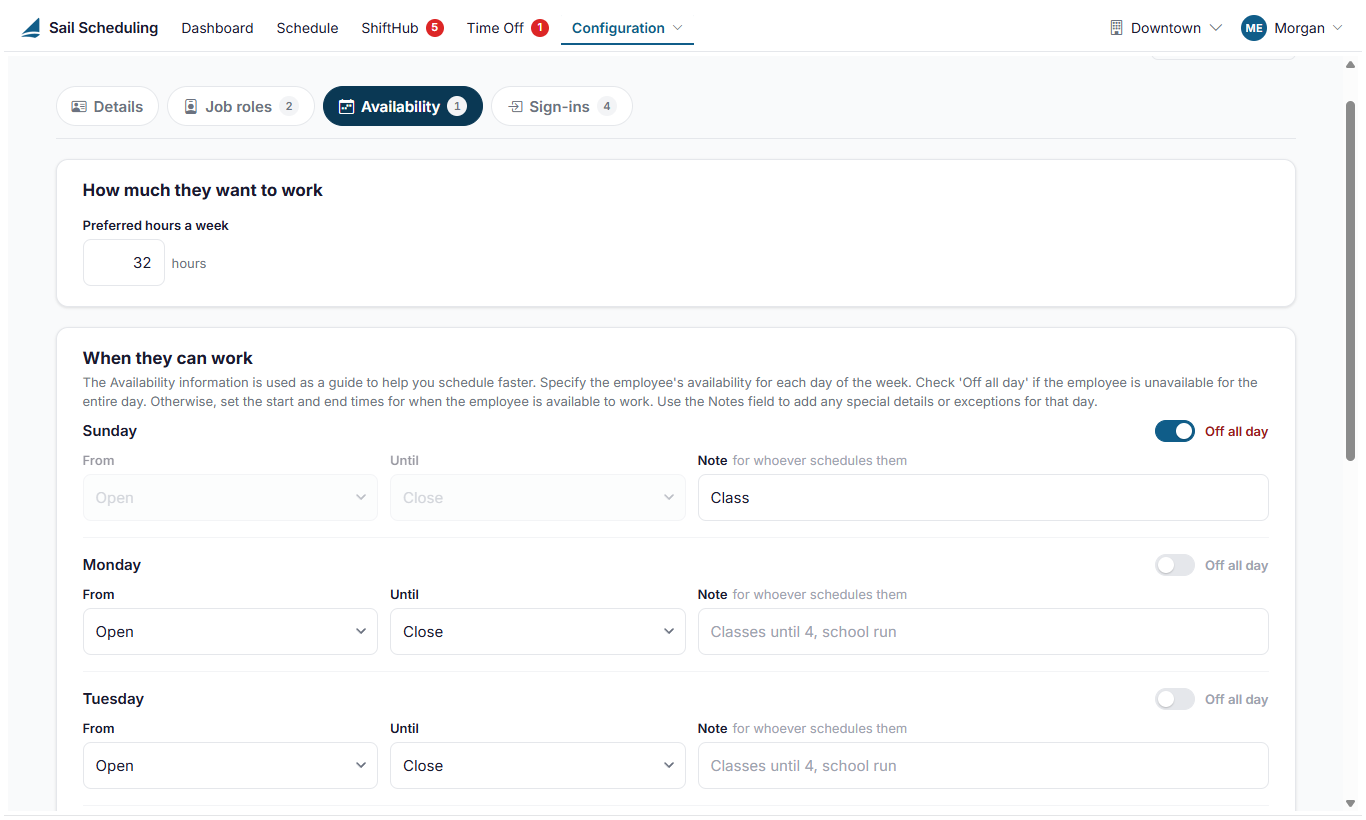
Task: Click the Sign-ins arrow icon
Action: (515, 107)
